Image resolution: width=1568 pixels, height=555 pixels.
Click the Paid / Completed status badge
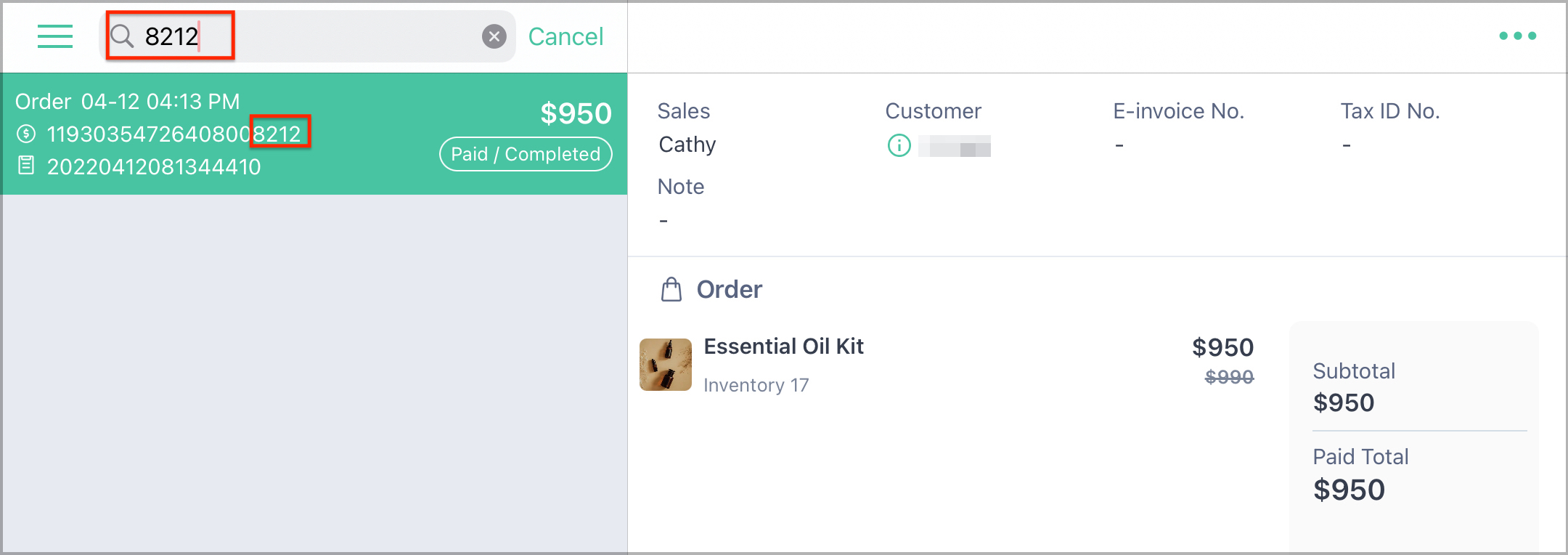coord(526,154)
